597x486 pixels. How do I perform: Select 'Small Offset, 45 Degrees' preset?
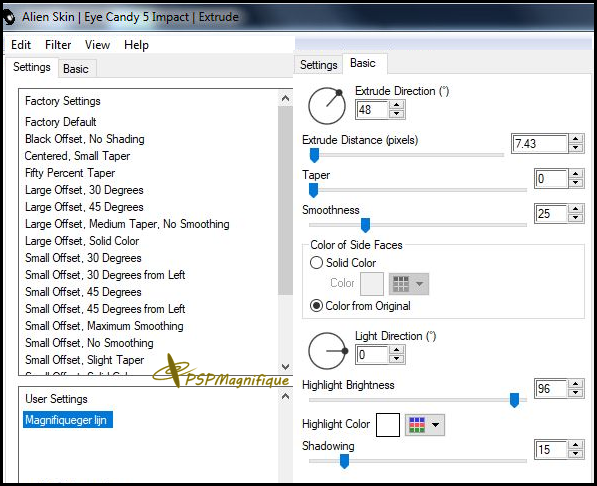[83, 292]
